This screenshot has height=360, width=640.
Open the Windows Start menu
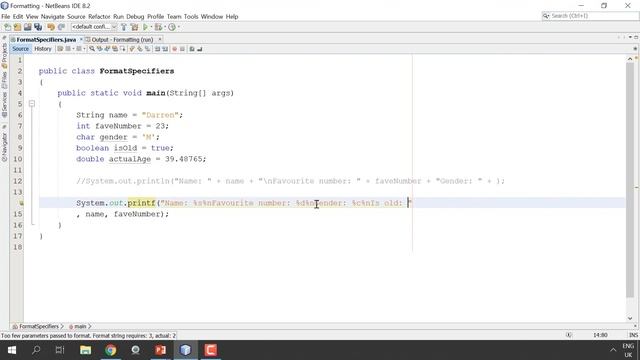[12, 350]
